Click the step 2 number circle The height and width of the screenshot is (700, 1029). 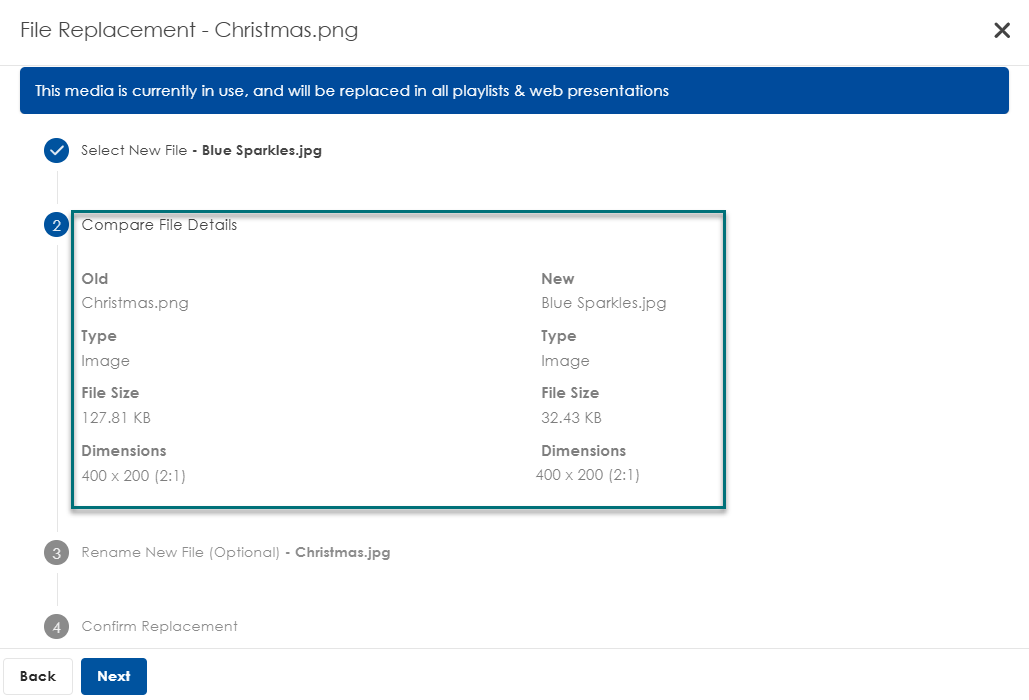pos(57,225)
